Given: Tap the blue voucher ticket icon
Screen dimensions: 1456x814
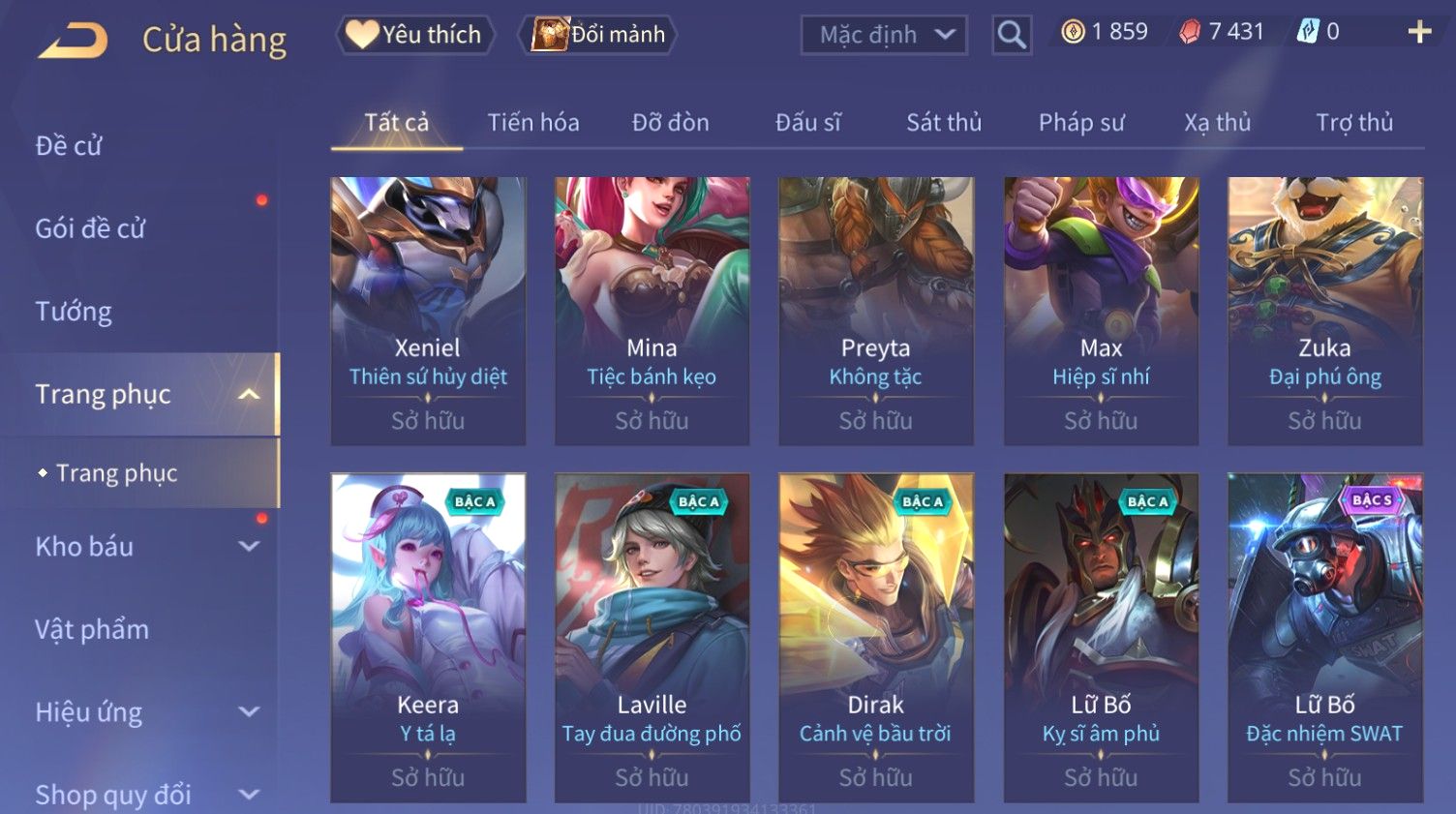Looking at the screenshot, I should [x=1308, y=32].
